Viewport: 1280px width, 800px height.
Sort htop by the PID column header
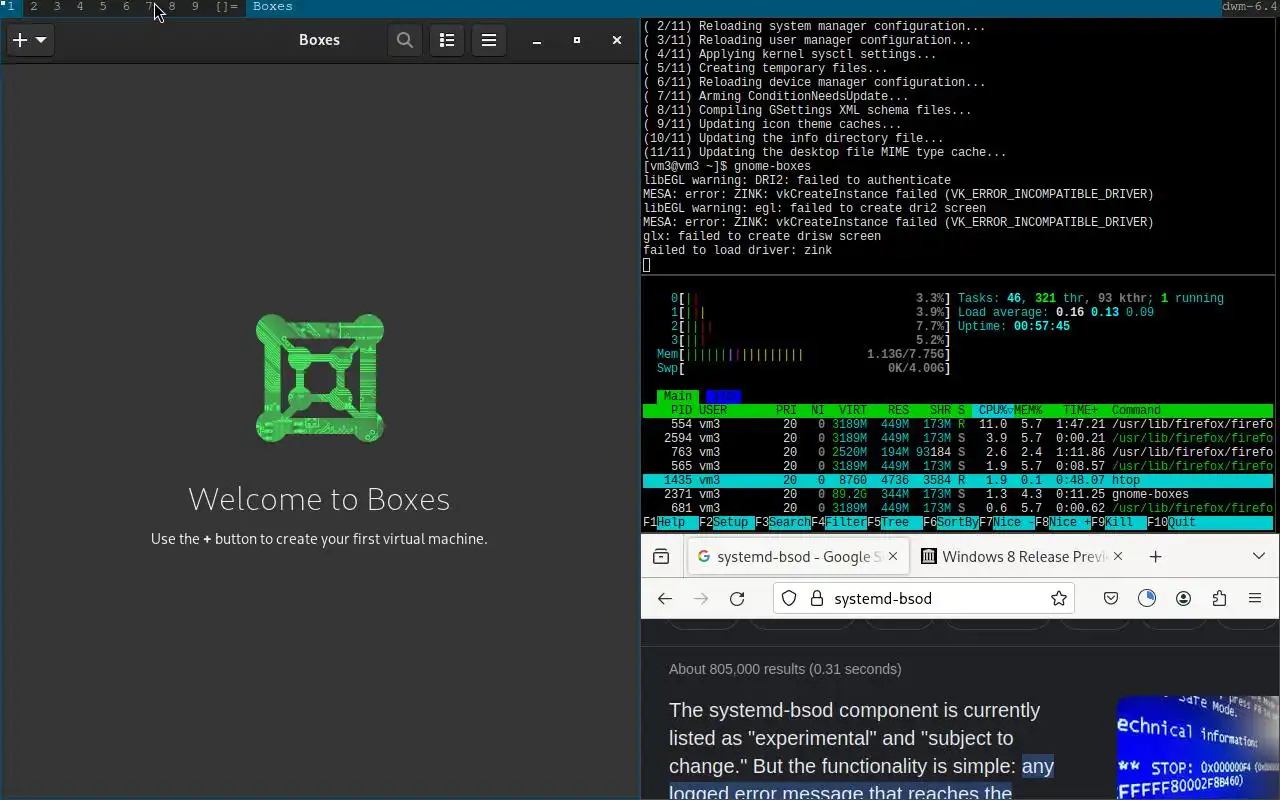click(x=681, y=410)
